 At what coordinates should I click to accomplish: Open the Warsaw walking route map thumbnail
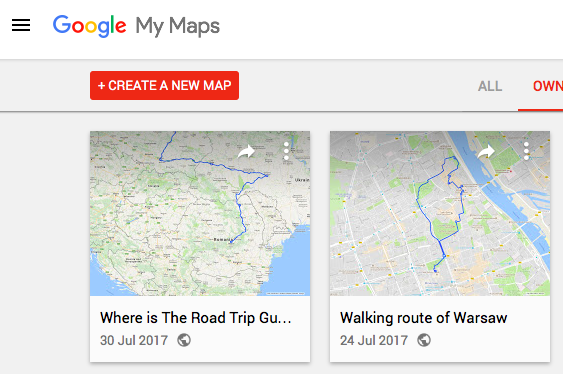pyautogui.click(x=440, y=214)
